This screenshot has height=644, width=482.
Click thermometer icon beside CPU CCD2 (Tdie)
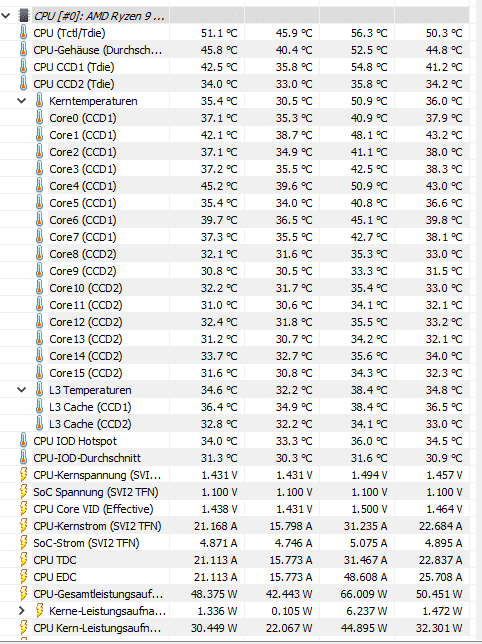[x=23, y=84]
